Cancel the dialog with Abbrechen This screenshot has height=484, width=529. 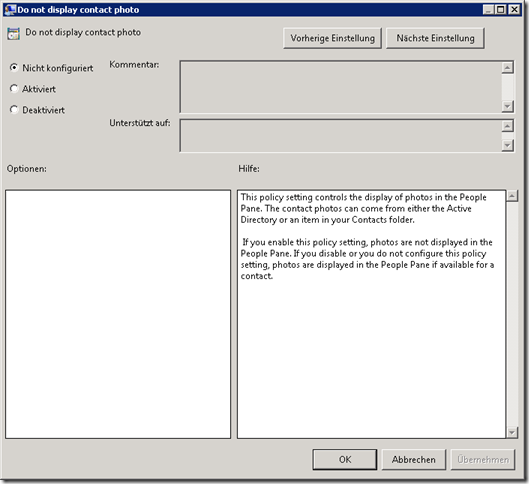[414, 459]
